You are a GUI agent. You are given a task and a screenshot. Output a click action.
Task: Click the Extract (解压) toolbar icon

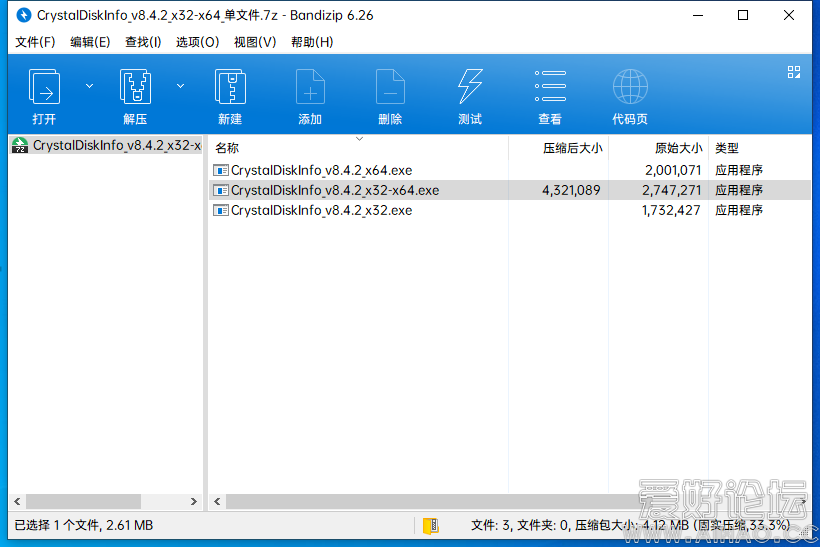click(135, 87)
